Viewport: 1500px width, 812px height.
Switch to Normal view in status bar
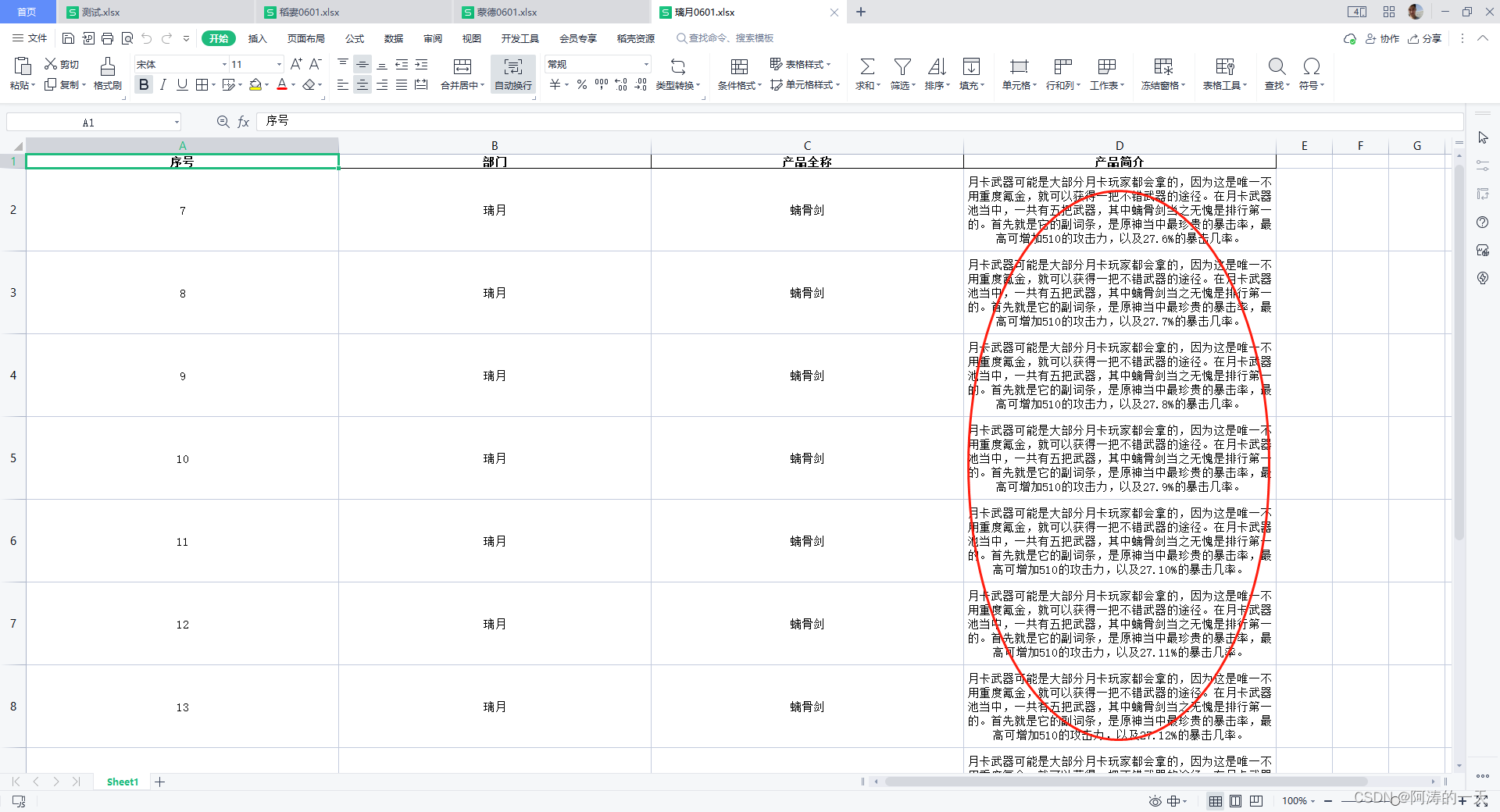click(x=1215, y=801)
